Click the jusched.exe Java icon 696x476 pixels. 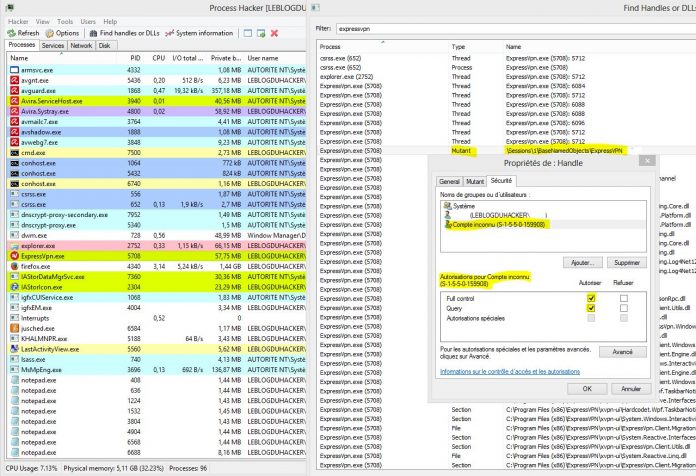[x=14, y=329]
